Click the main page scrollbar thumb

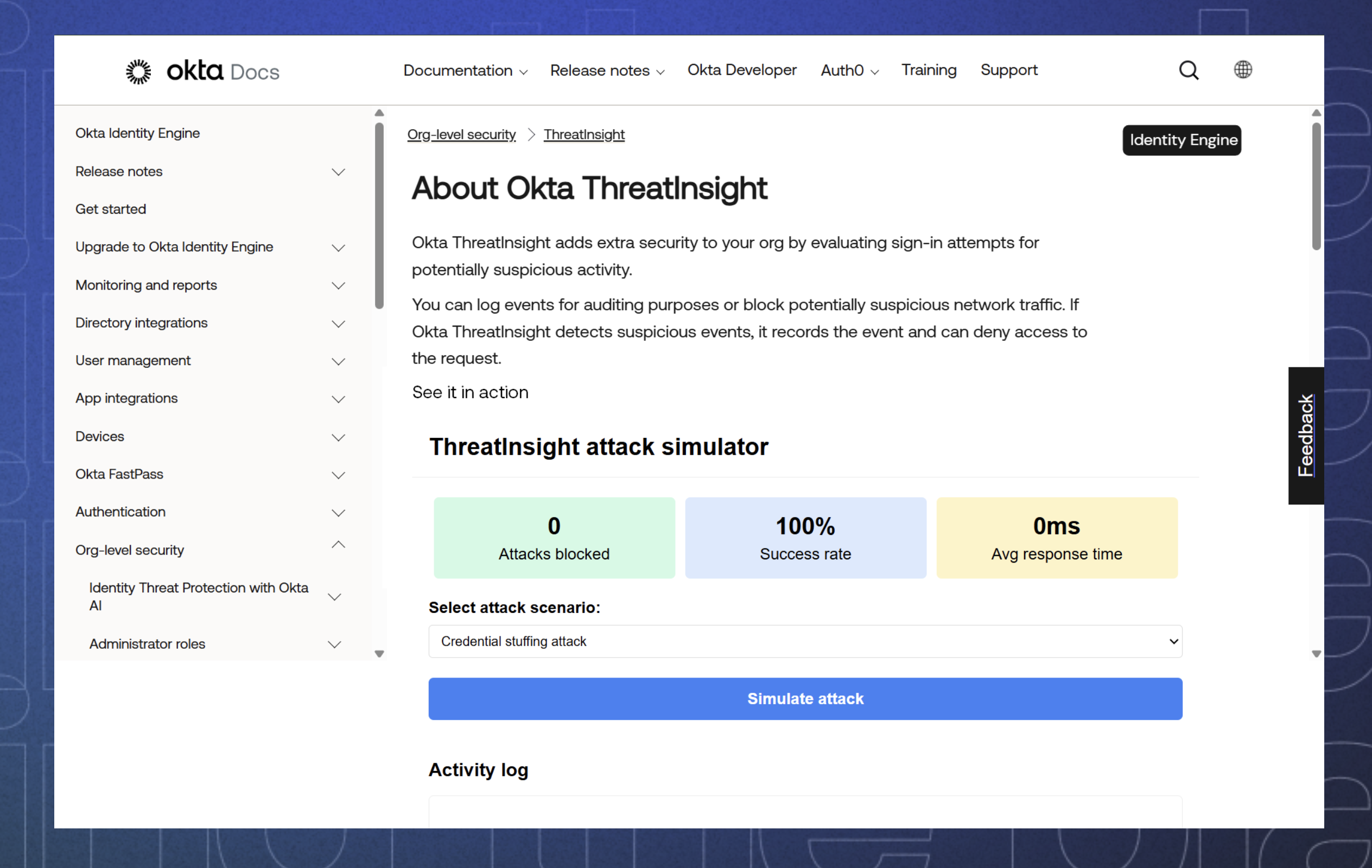tap(1316, 186)
